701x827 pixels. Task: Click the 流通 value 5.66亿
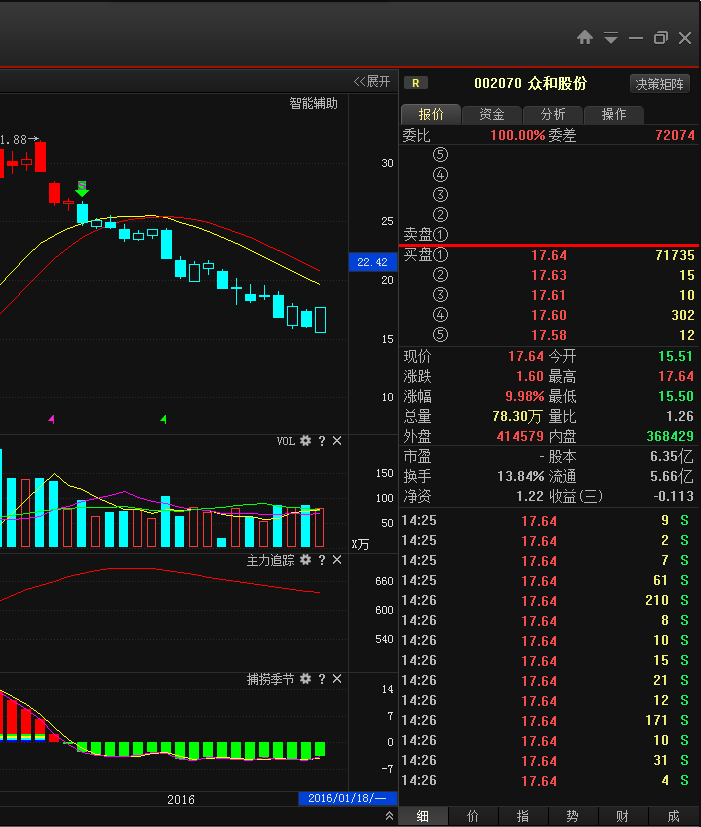tap(671, 477)
